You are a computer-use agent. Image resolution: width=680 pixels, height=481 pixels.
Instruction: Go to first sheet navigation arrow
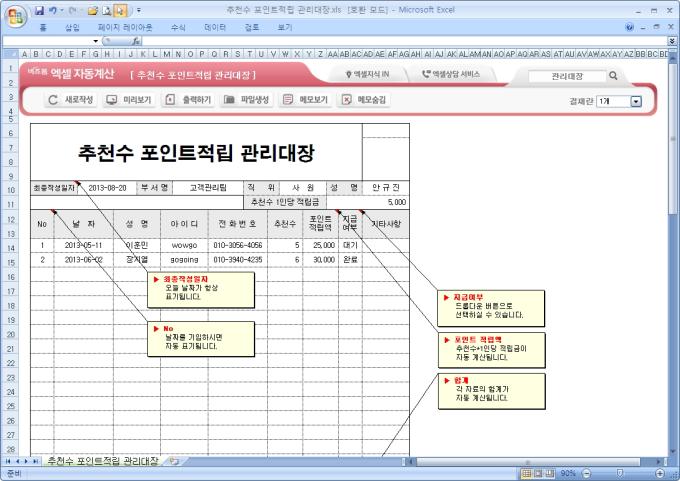tap(8, 461)
